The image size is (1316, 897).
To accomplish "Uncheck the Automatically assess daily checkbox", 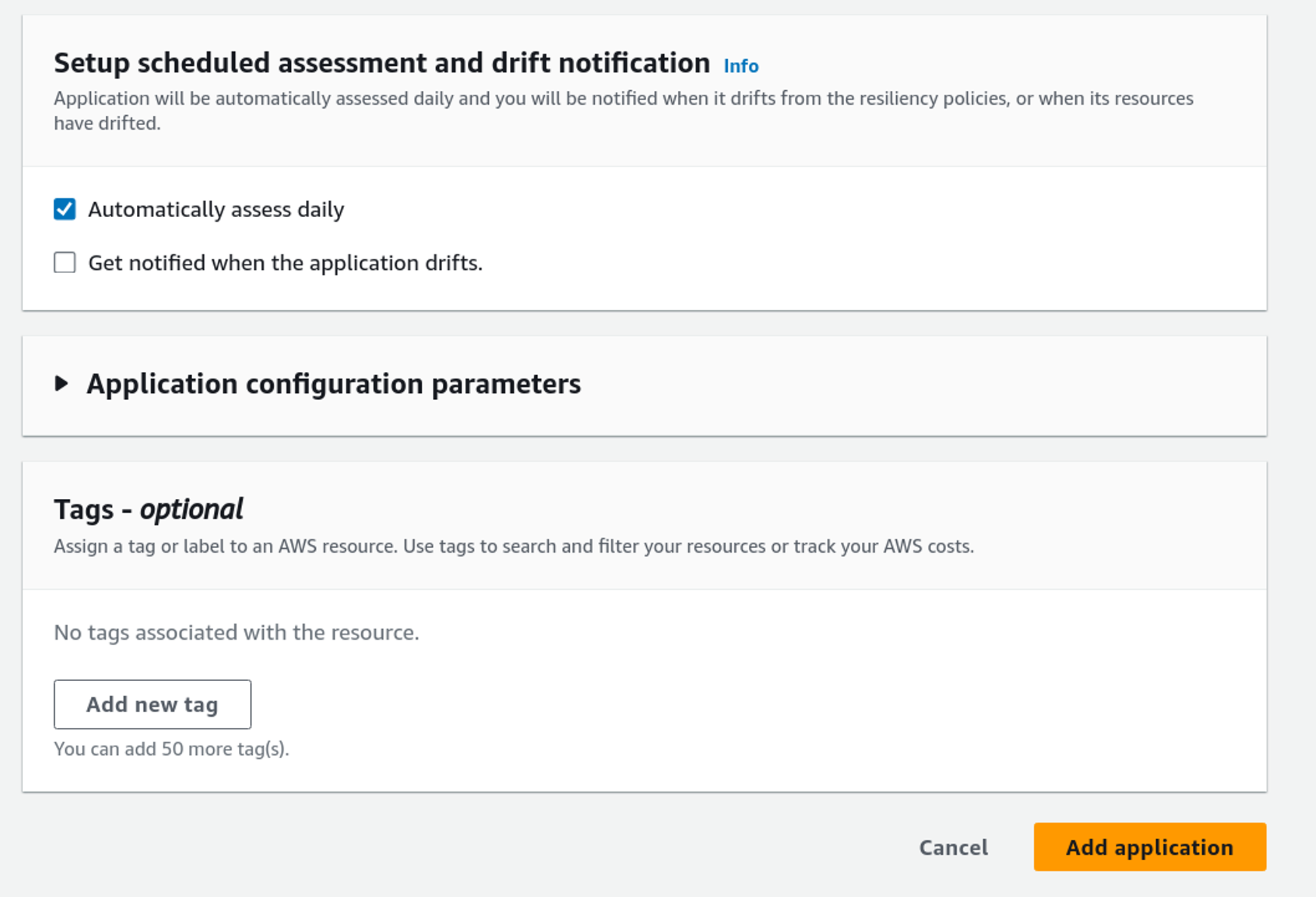I will tap(64, 209).
